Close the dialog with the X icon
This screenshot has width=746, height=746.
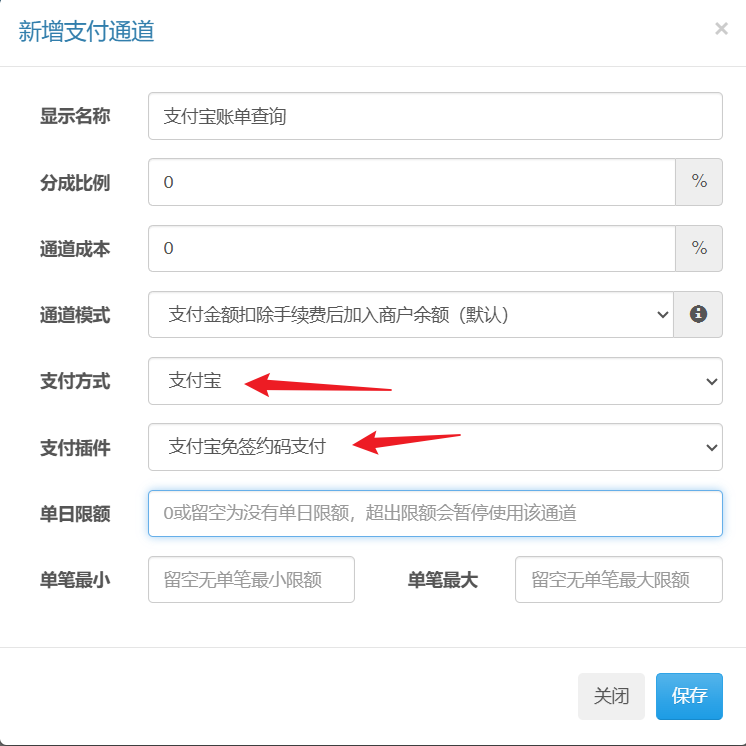coord(721,29)
